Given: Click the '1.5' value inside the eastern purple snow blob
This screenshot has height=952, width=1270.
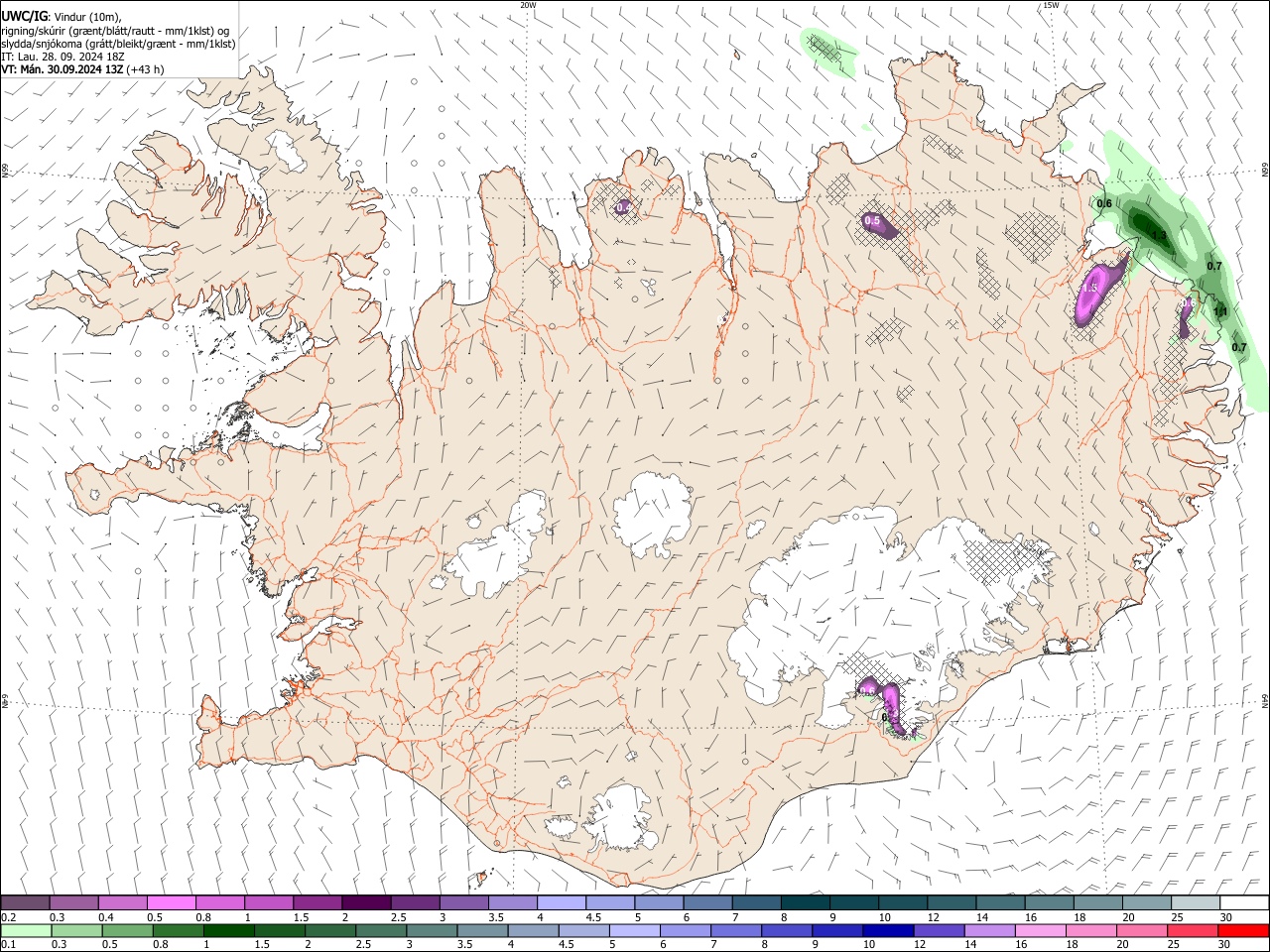Looking at the screenshot, I should 1089,288.
